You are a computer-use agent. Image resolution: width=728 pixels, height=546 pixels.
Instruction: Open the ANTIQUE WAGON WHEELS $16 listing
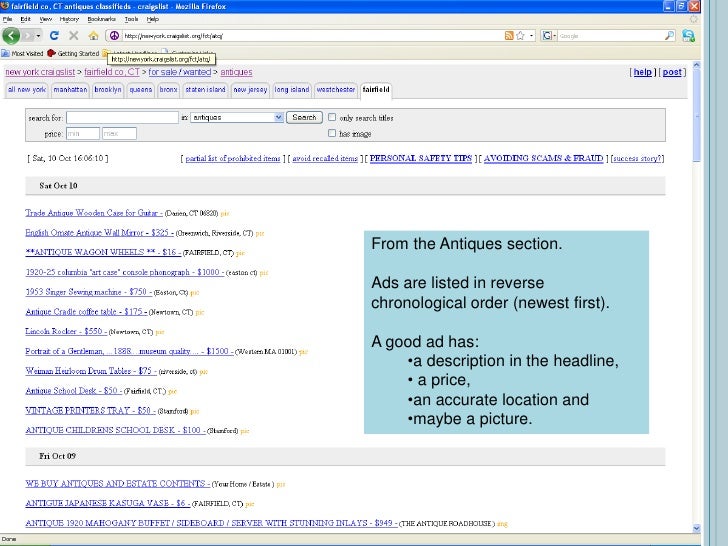click(103, 253)
